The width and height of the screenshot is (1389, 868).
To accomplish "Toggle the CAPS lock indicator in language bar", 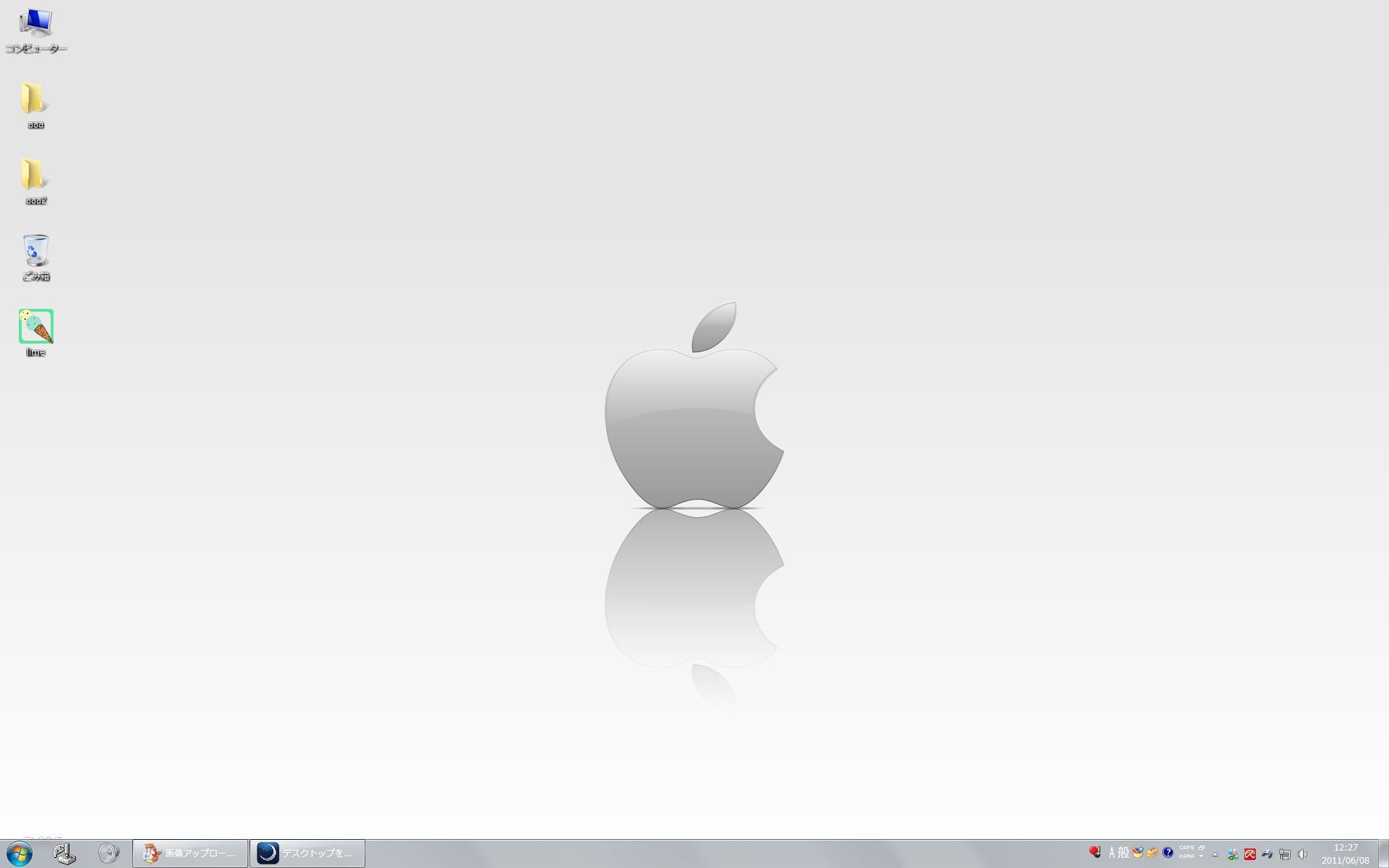I will pyautogui.click(x=1186, y=848).
